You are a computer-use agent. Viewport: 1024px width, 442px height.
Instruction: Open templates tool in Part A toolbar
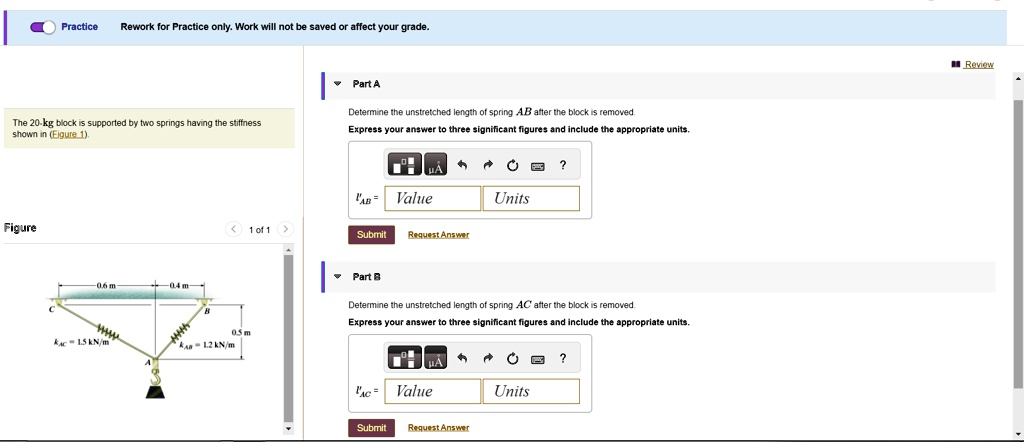click(x=405, y=165)
